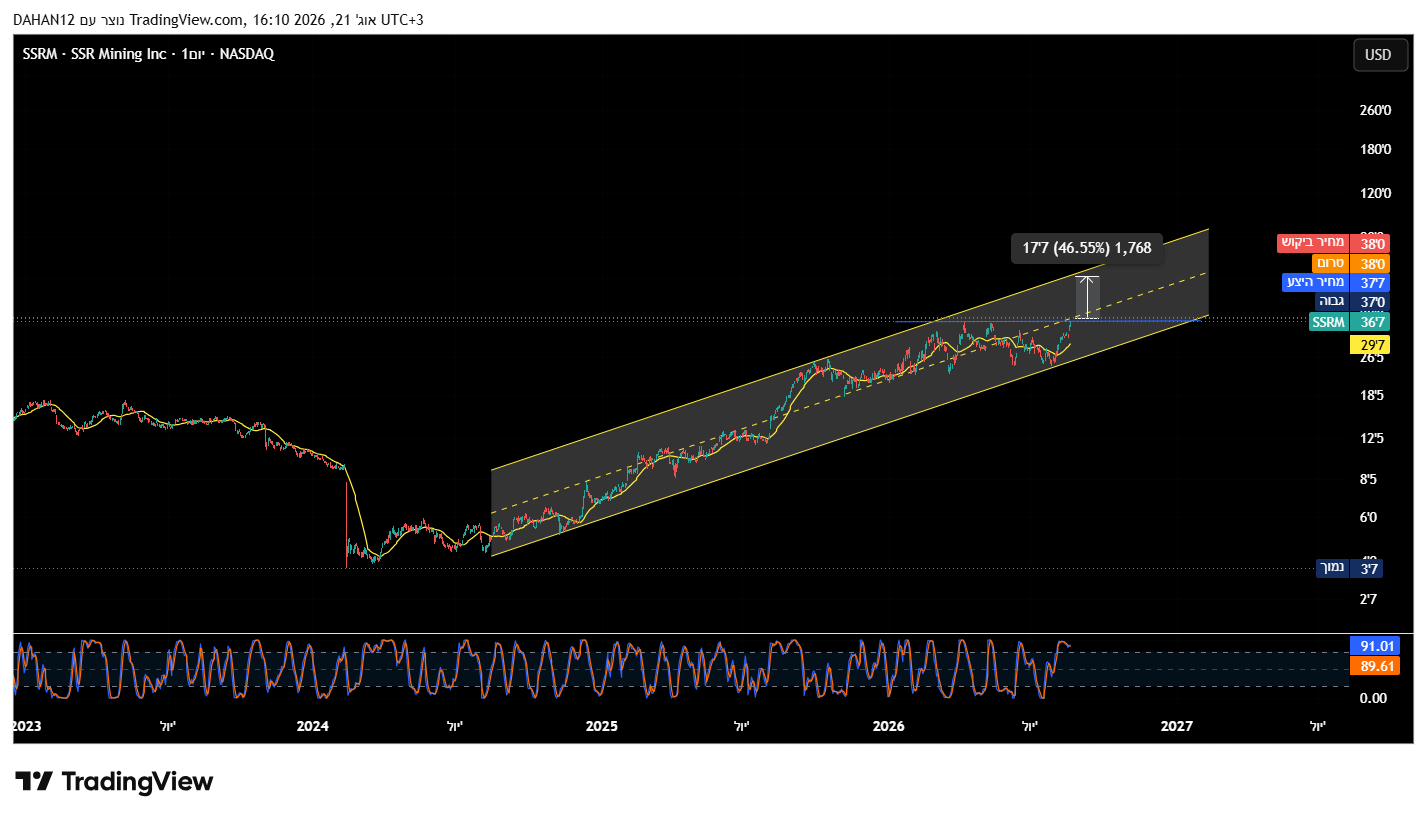This screenshot has width=1427, height=819.
Task: Select the 180'0 price axis level
Action: point(1375,150)
